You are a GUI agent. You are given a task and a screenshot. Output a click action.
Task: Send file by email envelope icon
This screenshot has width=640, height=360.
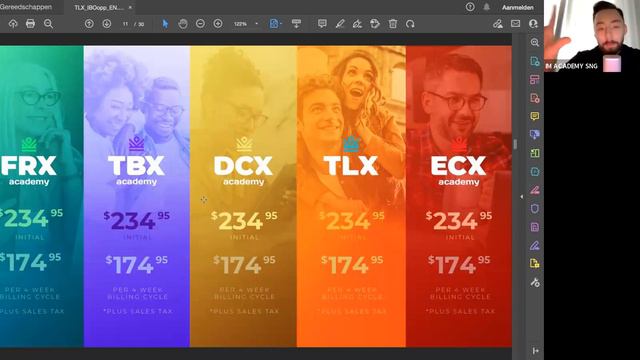point(516,24)
